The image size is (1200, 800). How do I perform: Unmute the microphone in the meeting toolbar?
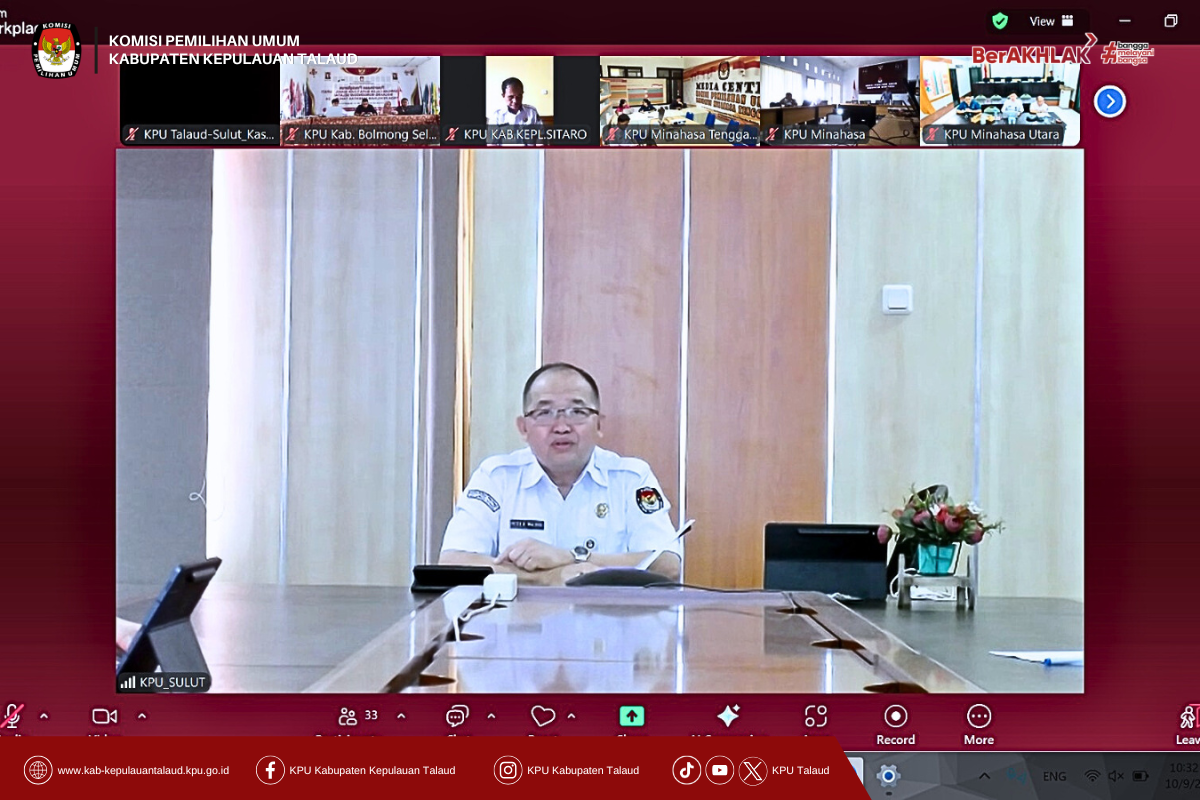tap(12, 717)
